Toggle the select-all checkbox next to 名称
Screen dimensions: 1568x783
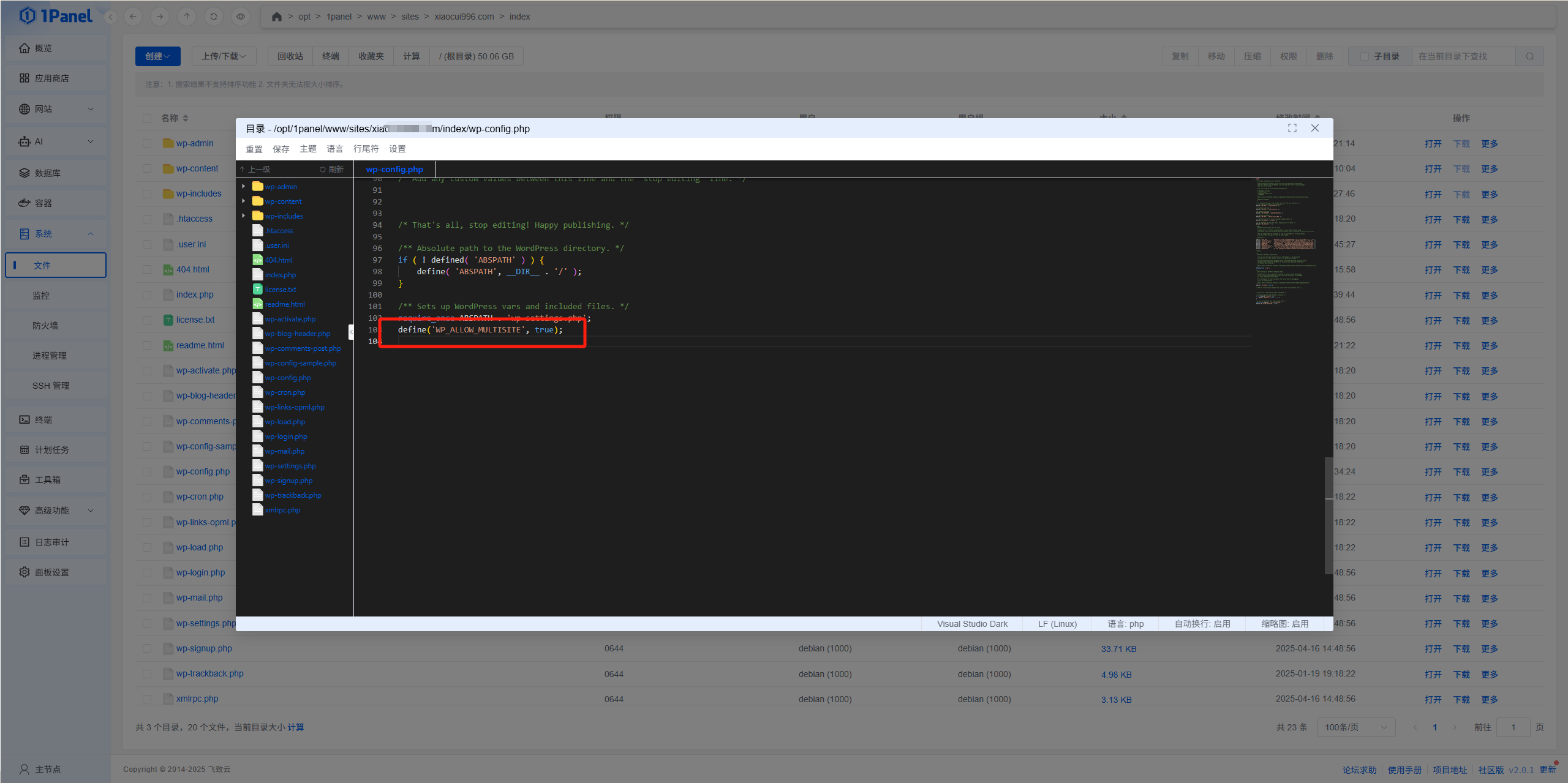pos(147,118)
